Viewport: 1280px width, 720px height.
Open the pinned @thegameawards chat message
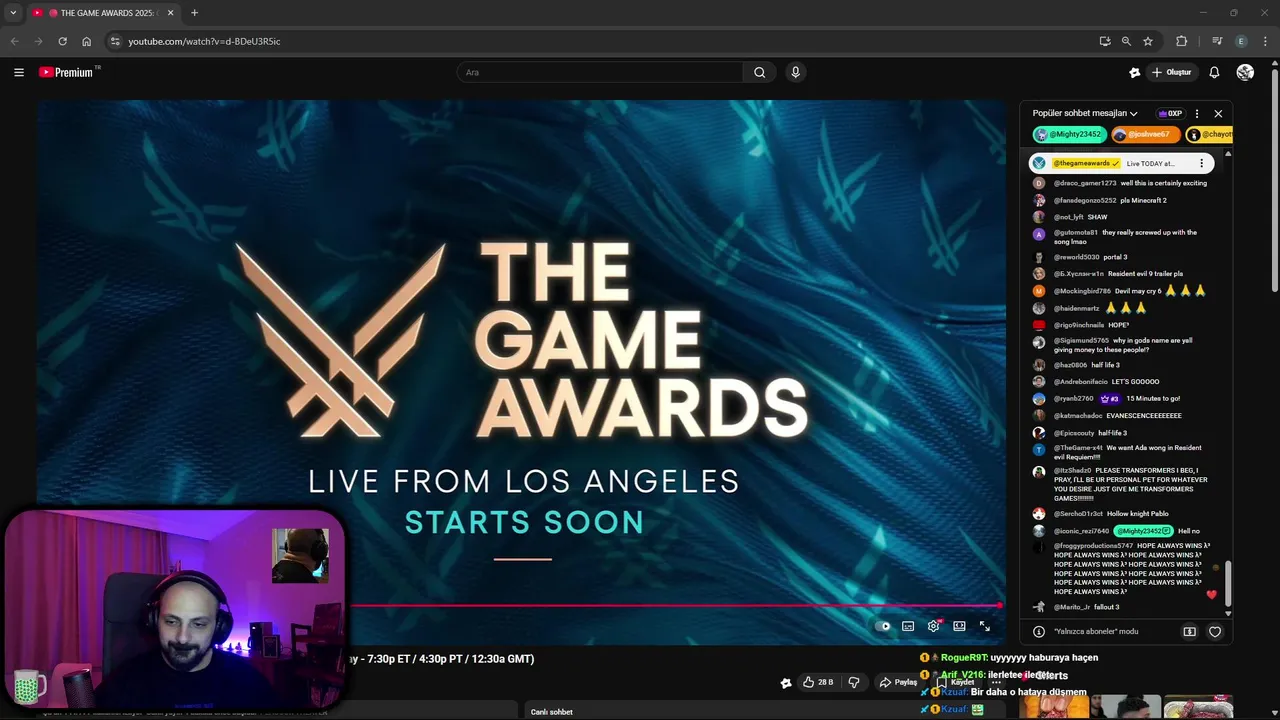(x=1121, y=163)
